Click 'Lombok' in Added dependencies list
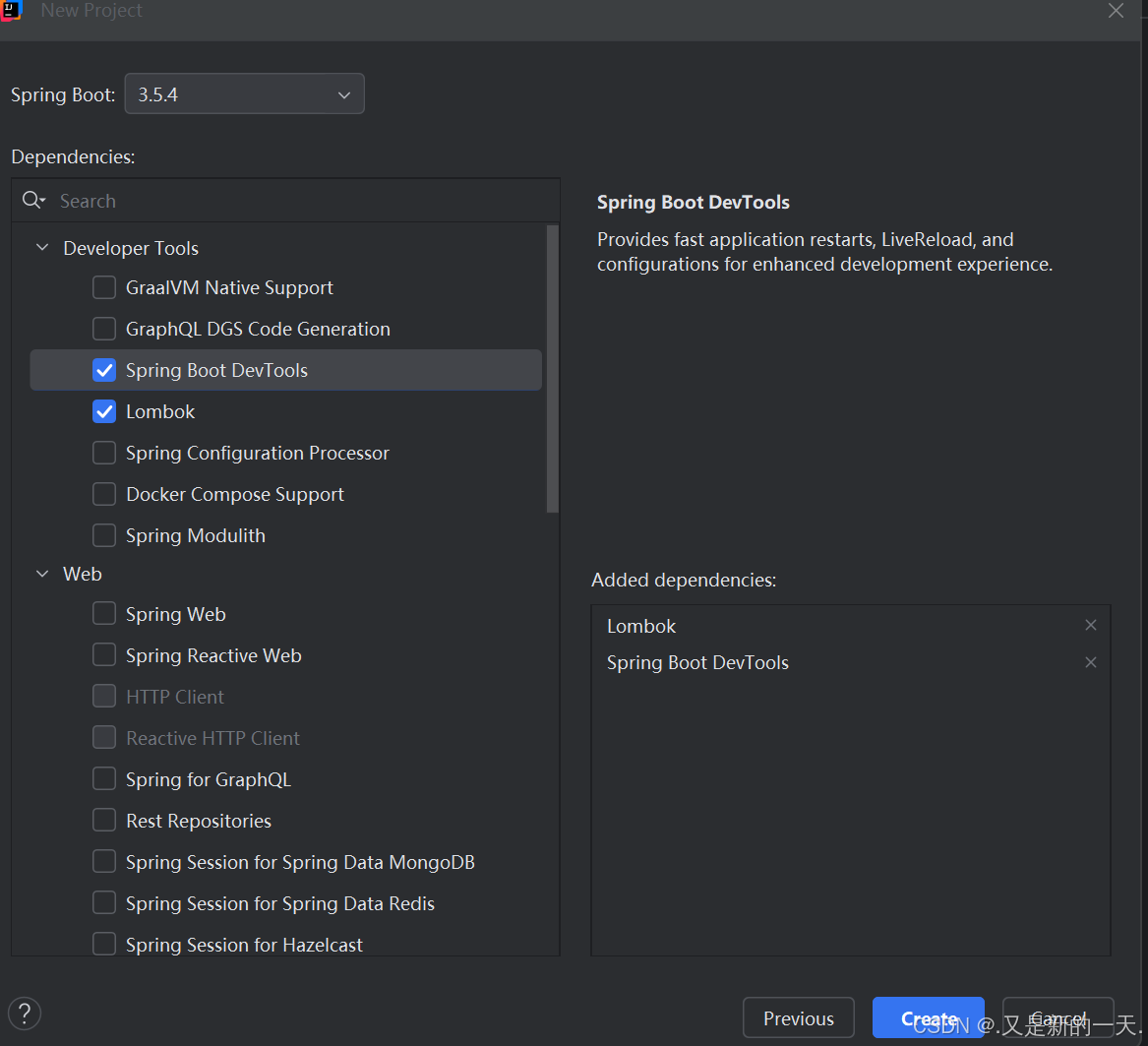1148x1046 pixels. [641, 626]
